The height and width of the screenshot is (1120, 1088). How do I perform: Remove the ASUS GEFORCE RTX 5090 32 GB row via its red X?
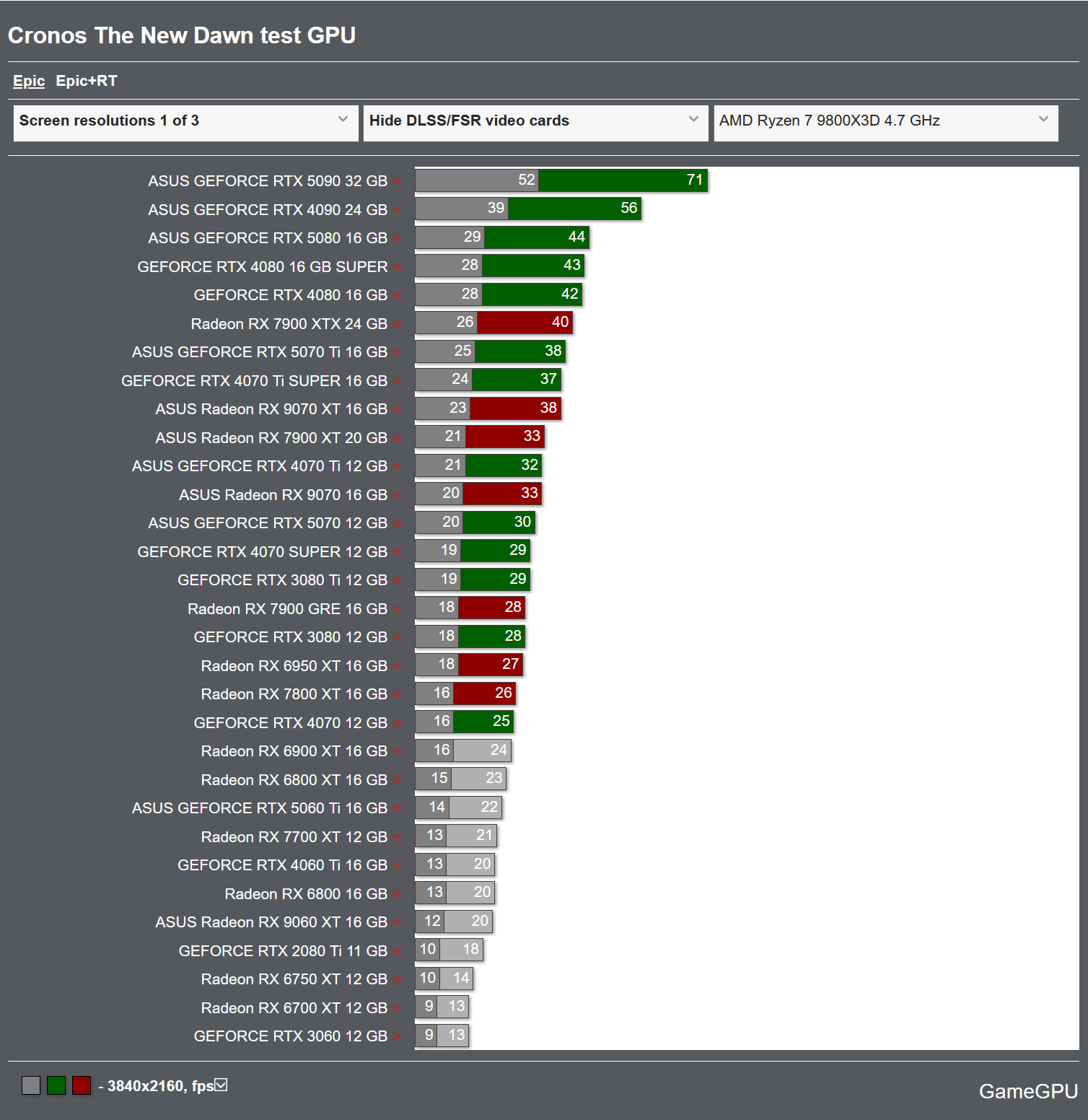(398, 182)
